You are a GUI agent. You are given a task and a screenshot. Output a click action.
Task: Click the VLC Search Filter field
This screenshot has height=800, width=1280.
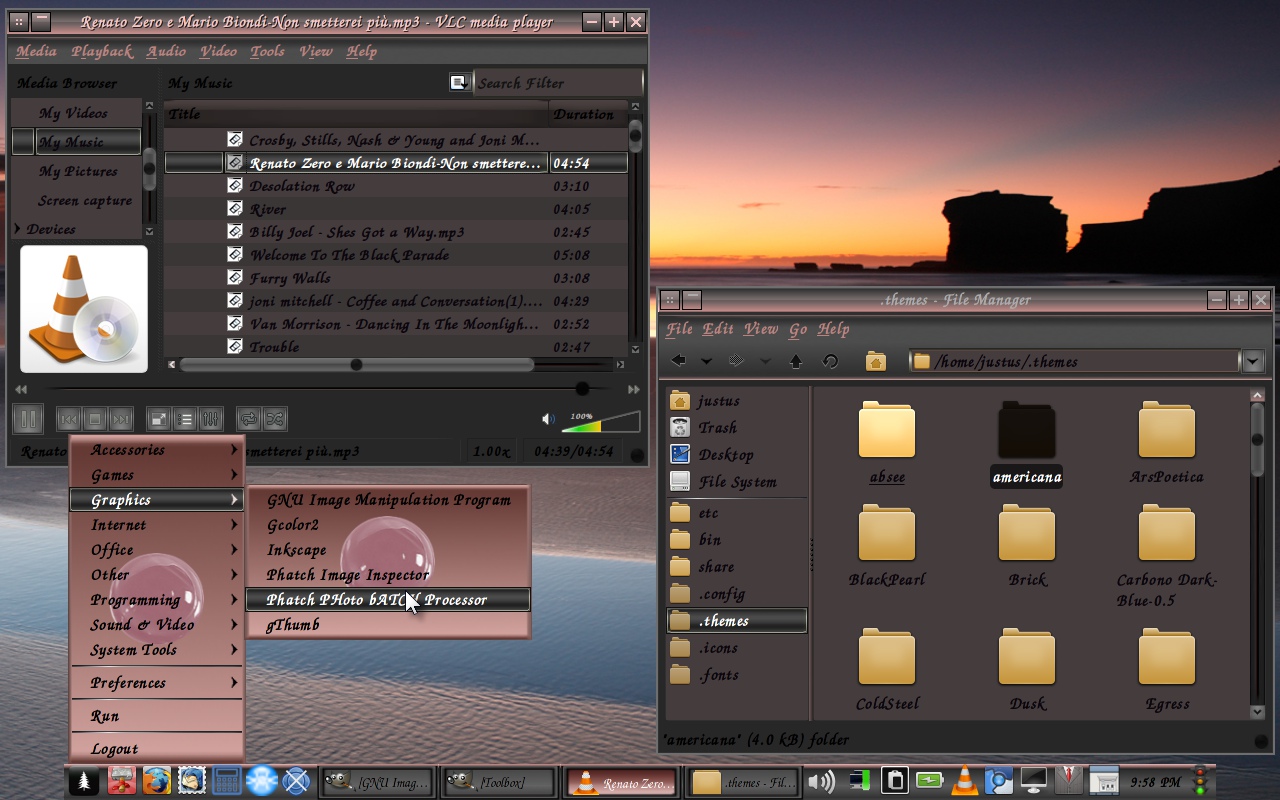pyautogui.click(x=558, y=83)
